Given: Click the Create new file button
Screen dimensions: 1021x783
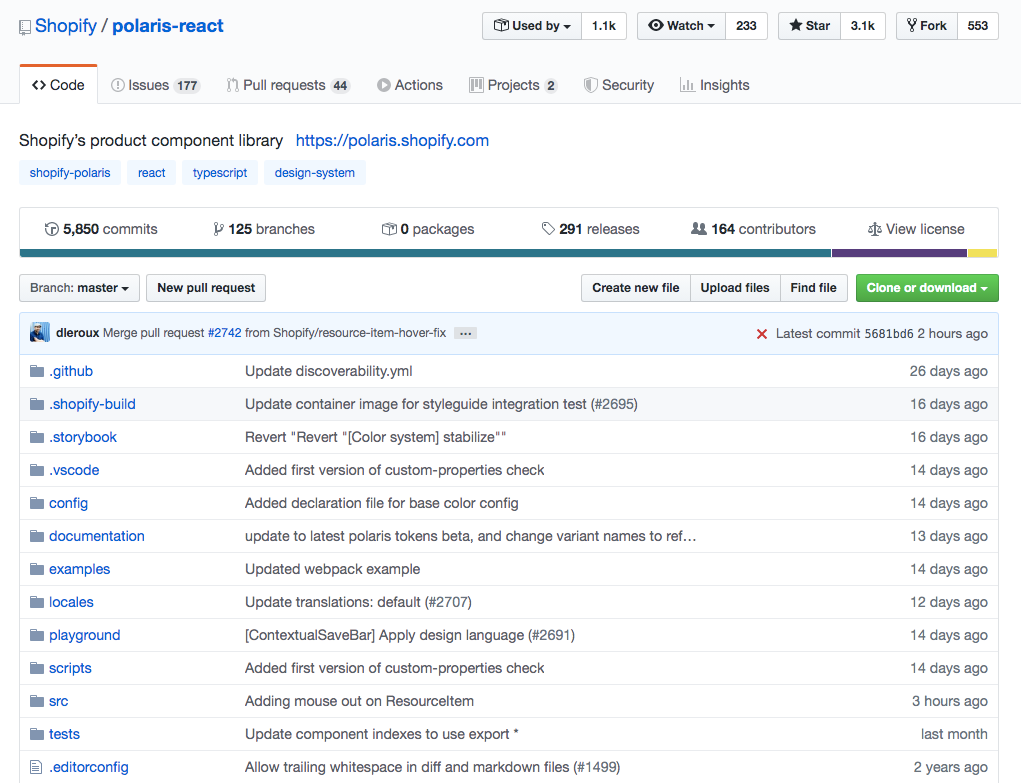Looking at the screenshot, I should 636,288.
